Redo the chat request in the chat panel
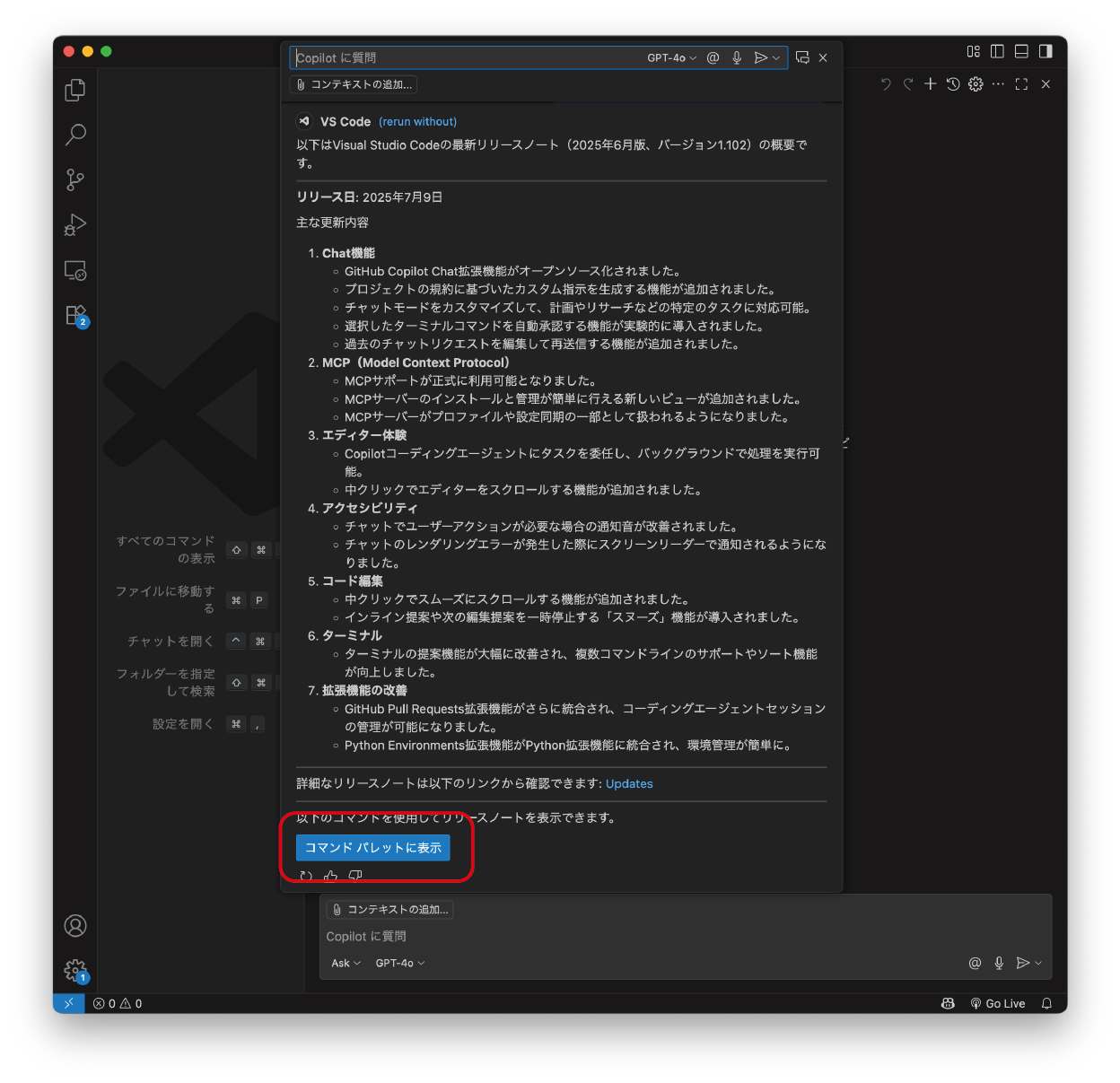Viewport: 1120px width, 1083px height. point(908,84)
